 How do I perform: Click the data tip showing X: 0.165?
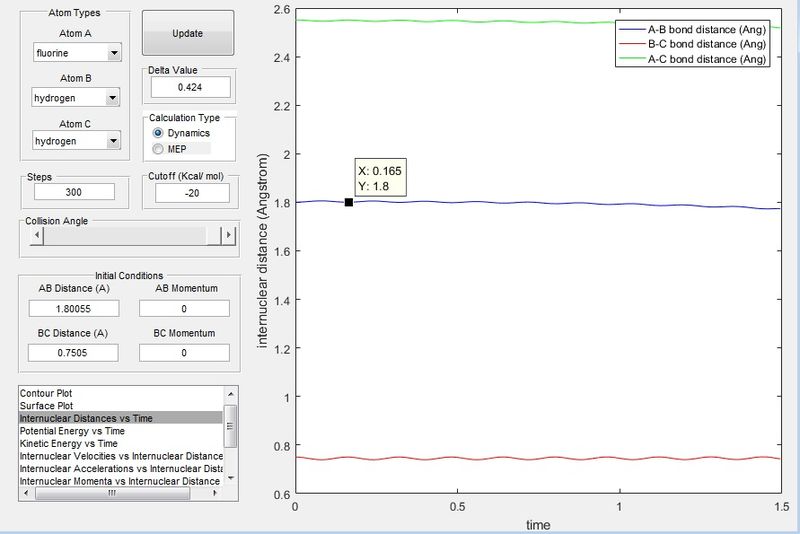tap(380, 178)
